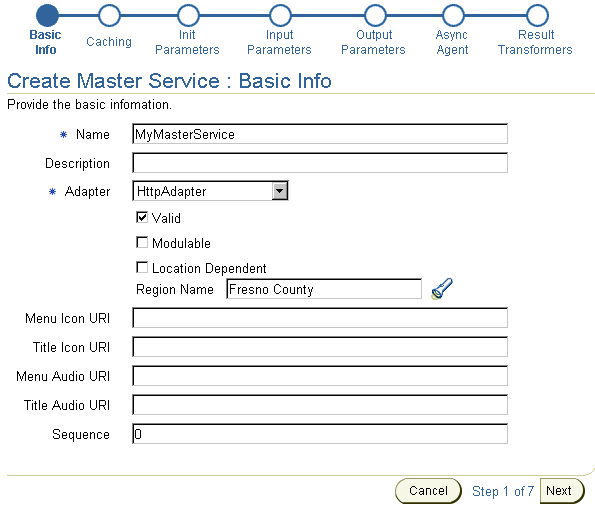Image resolution: width=595 pixels, height=509 pixels.
Task: Click the Input Parameters step circle
Action: [x=280, y=15]
